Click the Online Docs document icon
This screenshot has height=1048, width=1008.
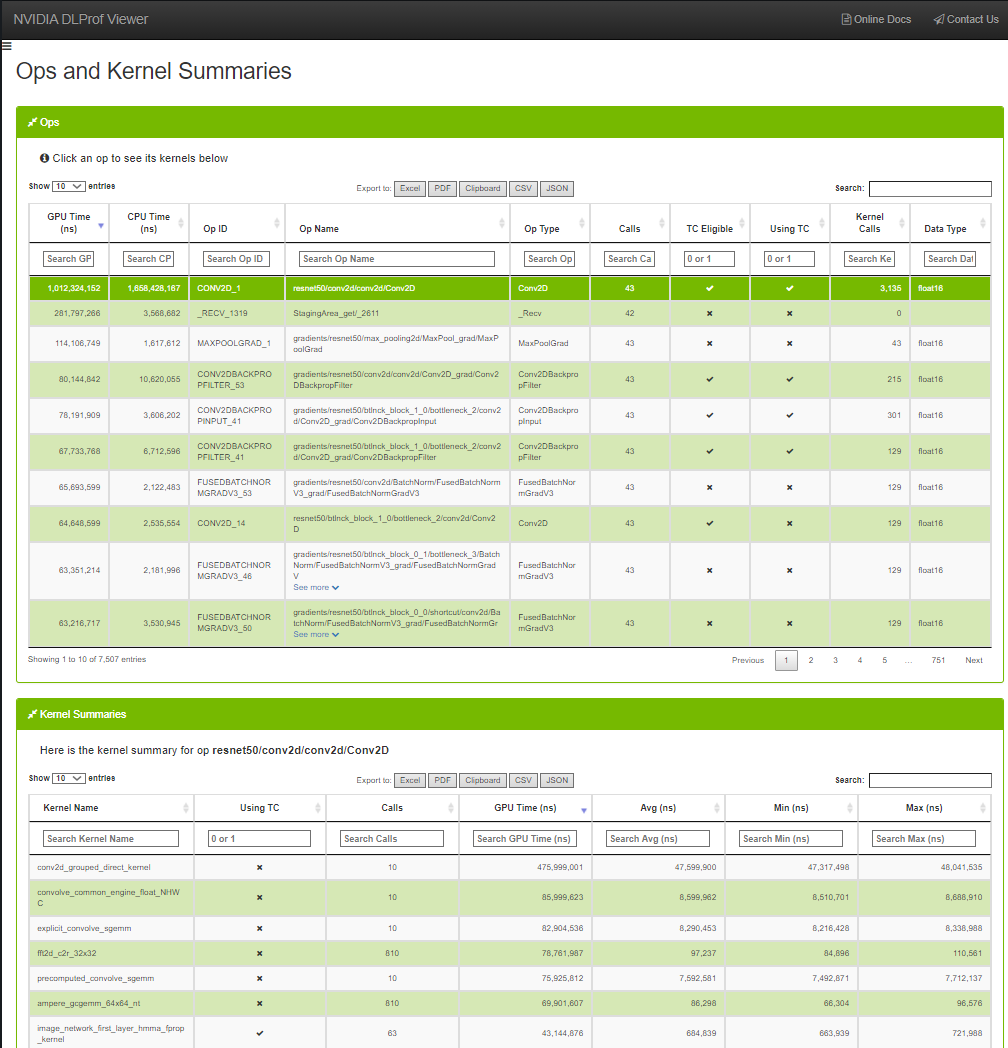coord(846,19)
